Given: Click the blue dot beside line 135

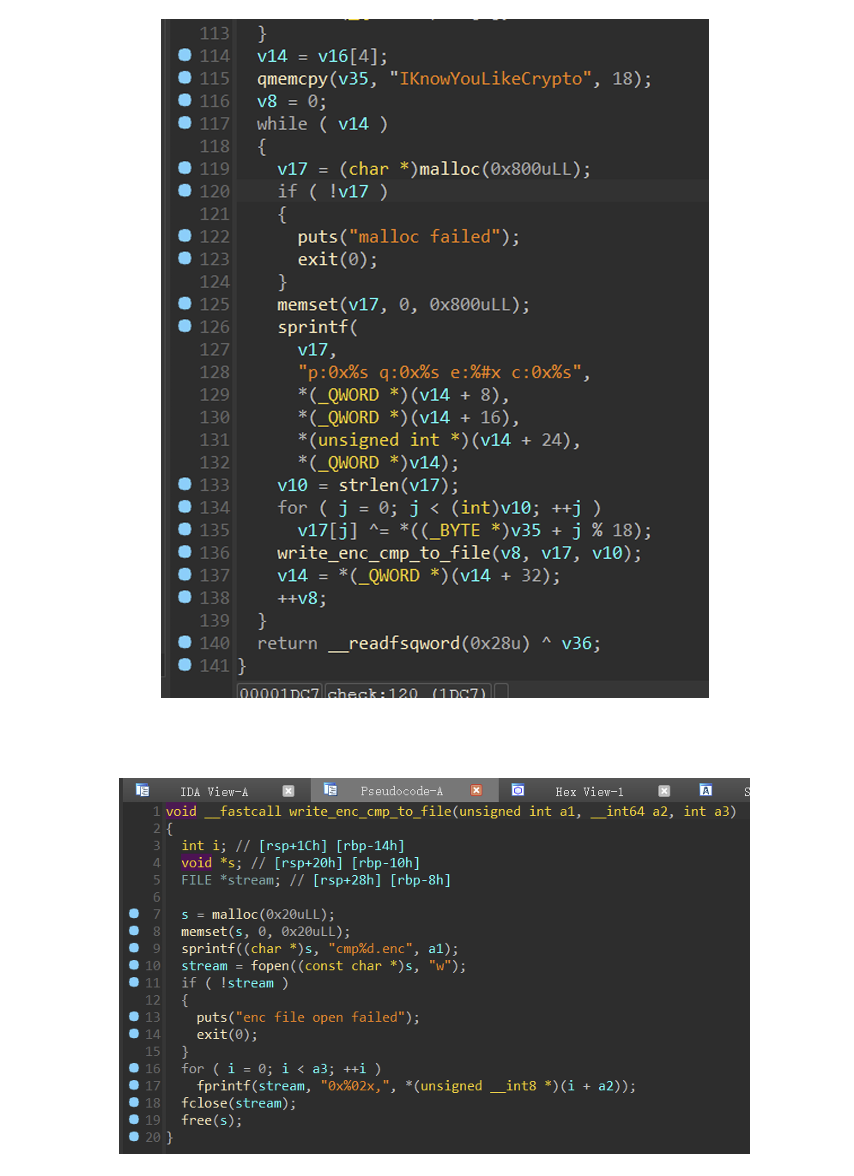Looking at the screenshot, I should [x=184, y=529].
